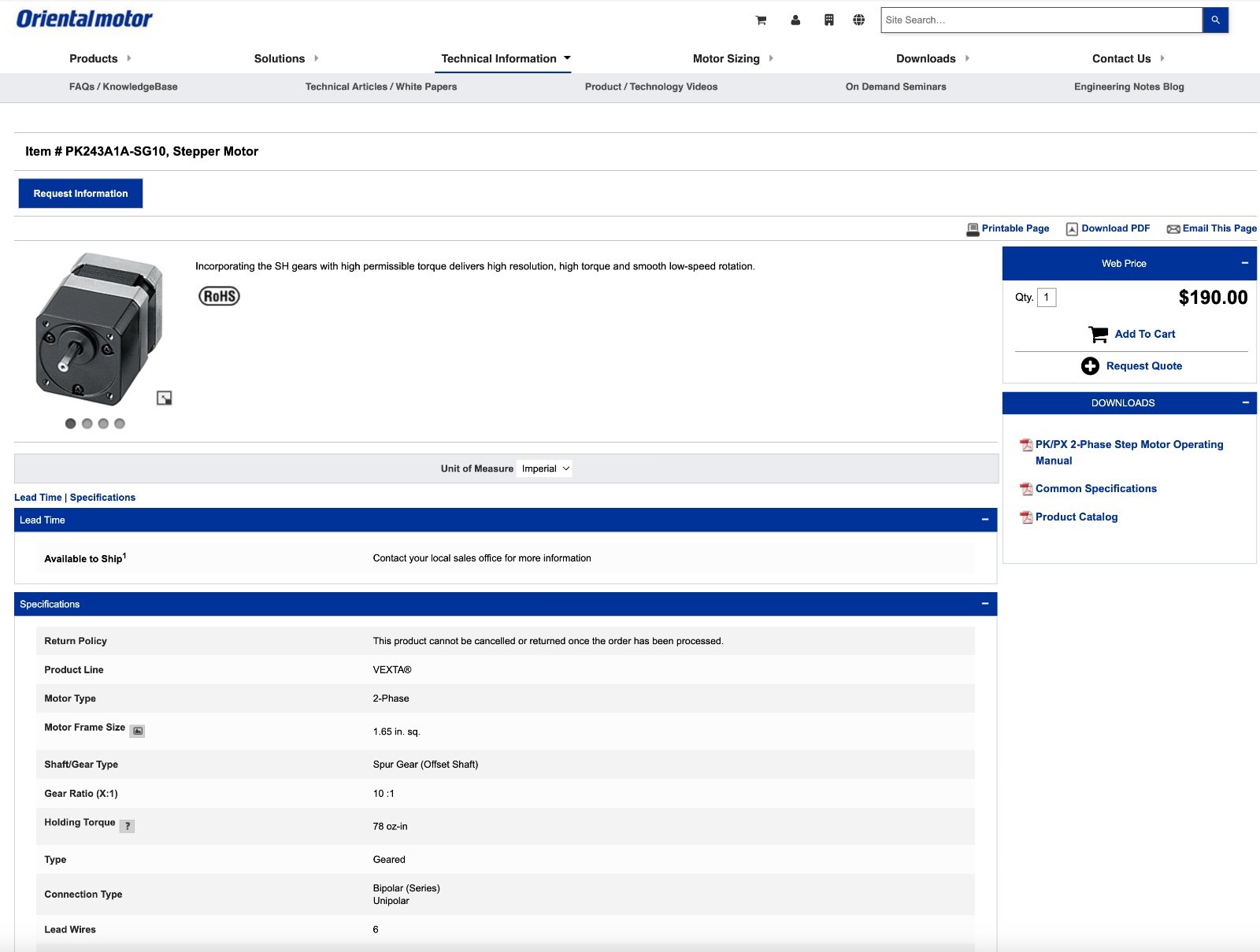Enlarge the motor product image
Image resolution: width=1260 pixels, height=952 pixels.
point(164,398)
